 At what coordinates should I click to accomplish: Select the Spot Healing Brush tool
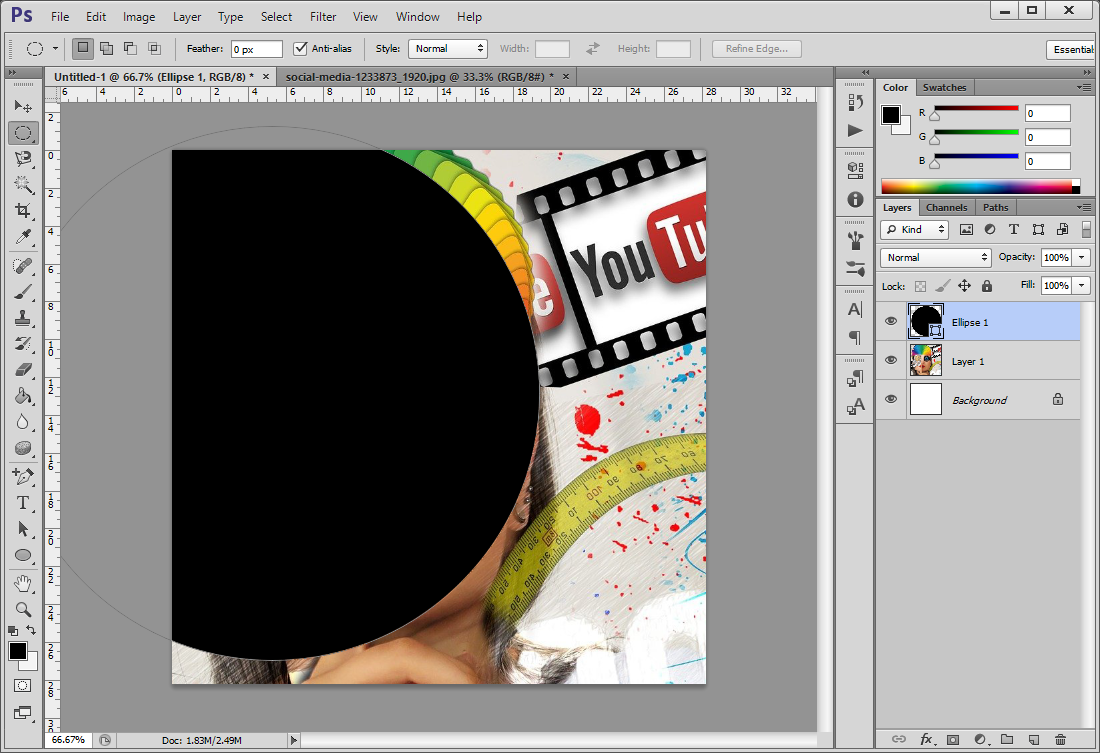pyautogui.click(x=23, y=266)
